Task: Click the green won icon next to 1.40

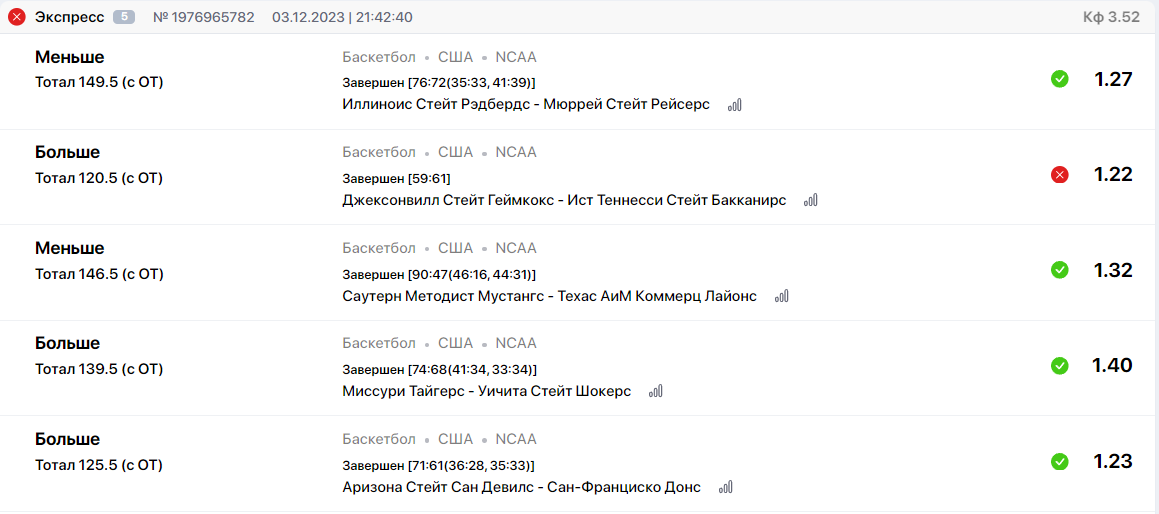Action: pyautogui.click(x=1059, y=365)
